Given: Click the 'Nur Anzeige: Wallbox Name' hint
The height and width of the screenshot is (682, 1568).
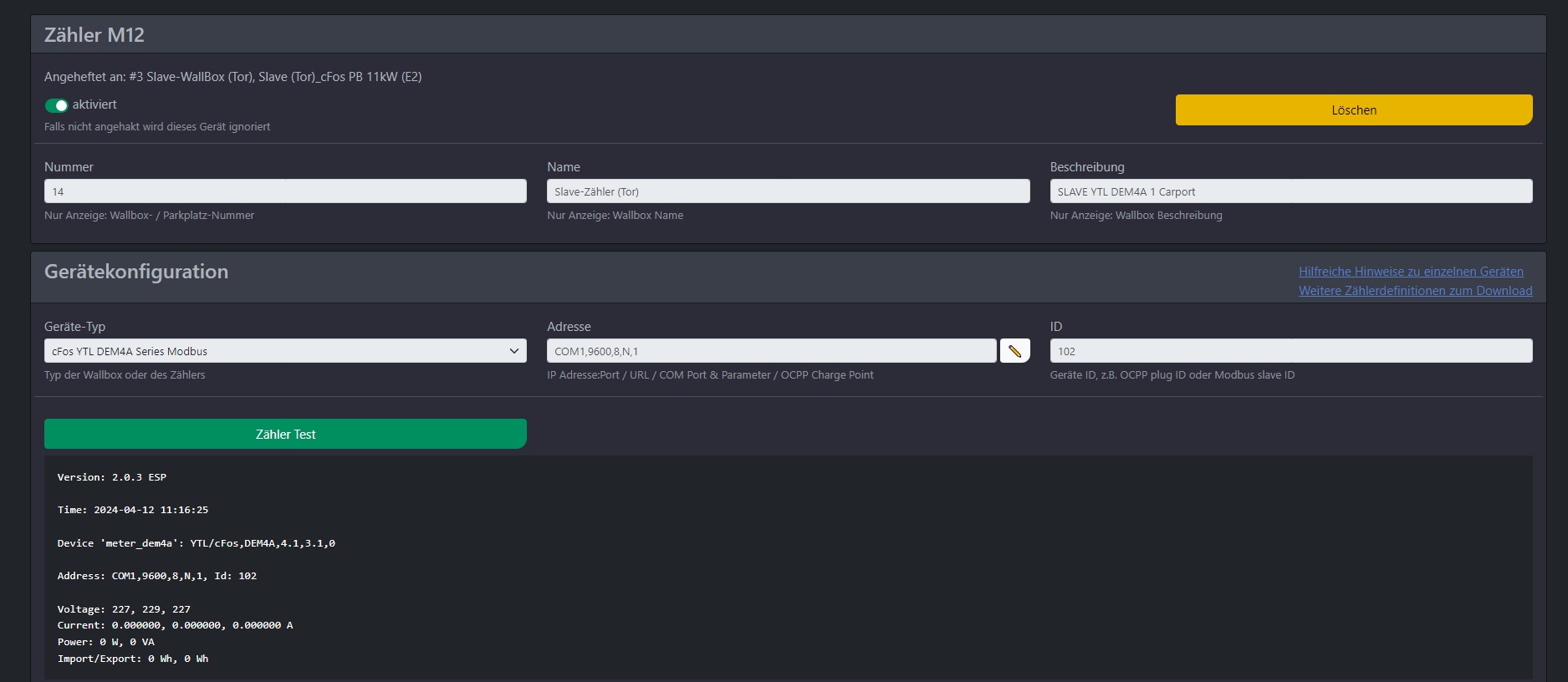Looking at the screenshot, I should pyautogui.click(x=615, y=216).
